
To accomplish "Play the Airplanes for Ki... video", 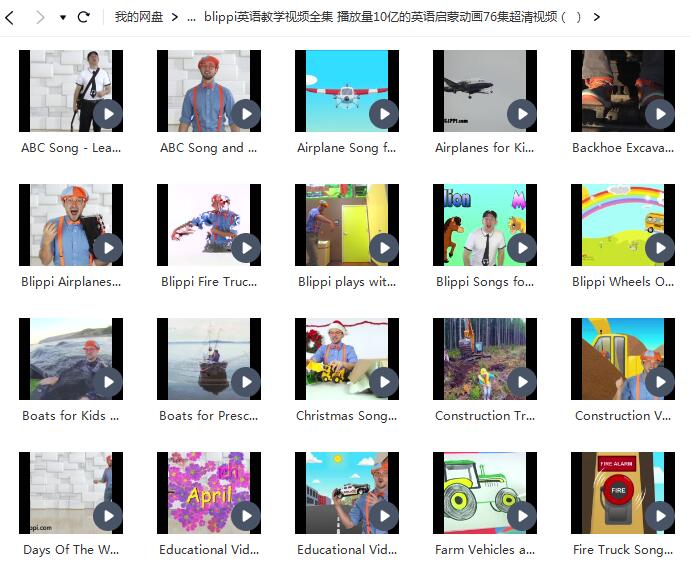I will point(522,114).
